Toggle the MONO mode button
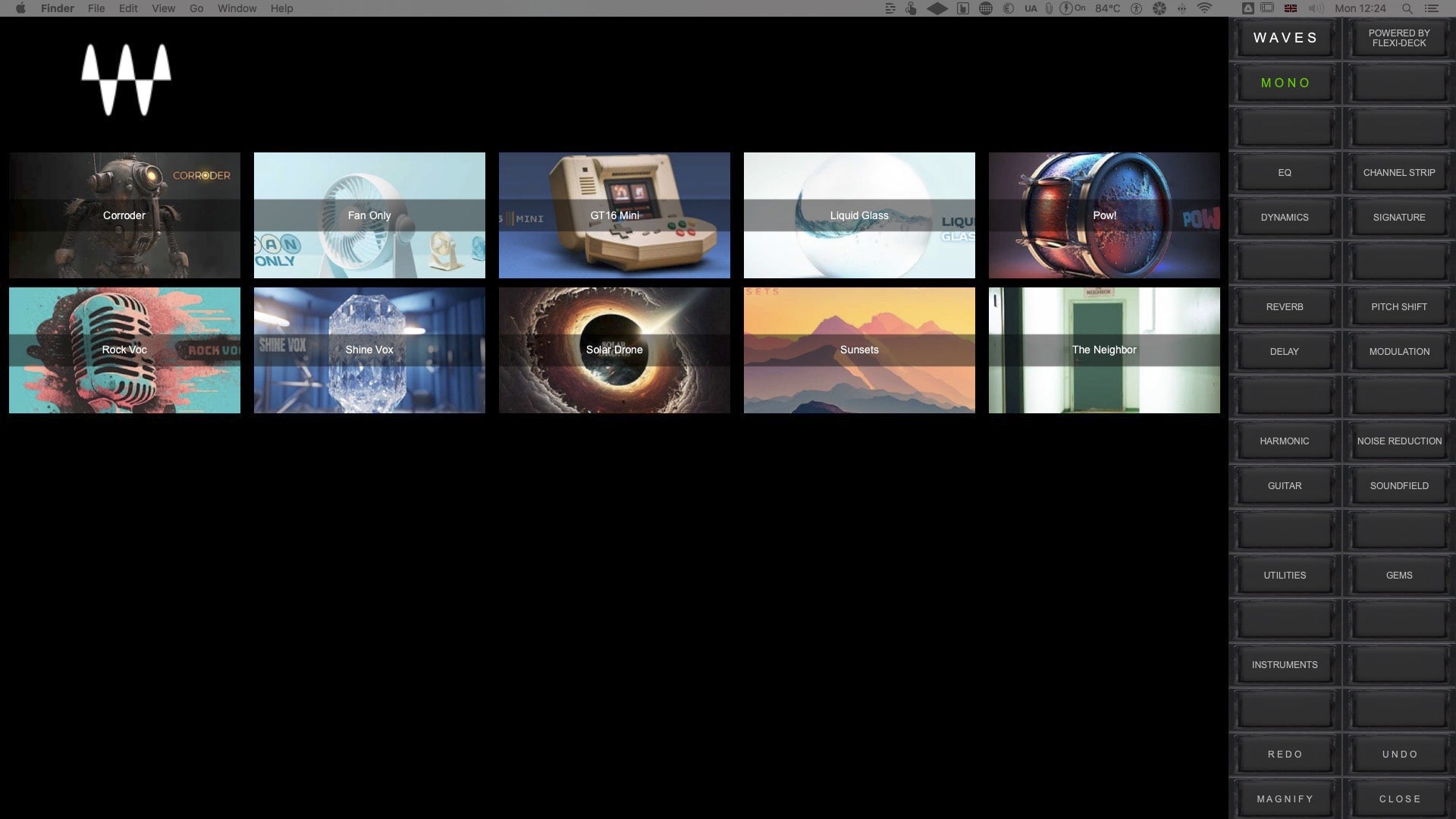The width and height of the screenshot is (1456, 819). coord(1285,83)
